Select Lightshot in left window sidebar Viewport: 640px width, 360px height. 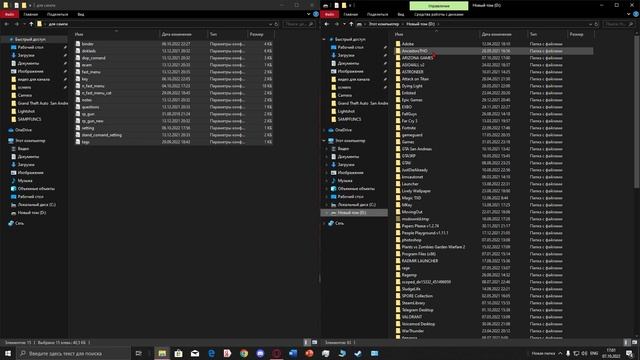click(x=26, y=111)
